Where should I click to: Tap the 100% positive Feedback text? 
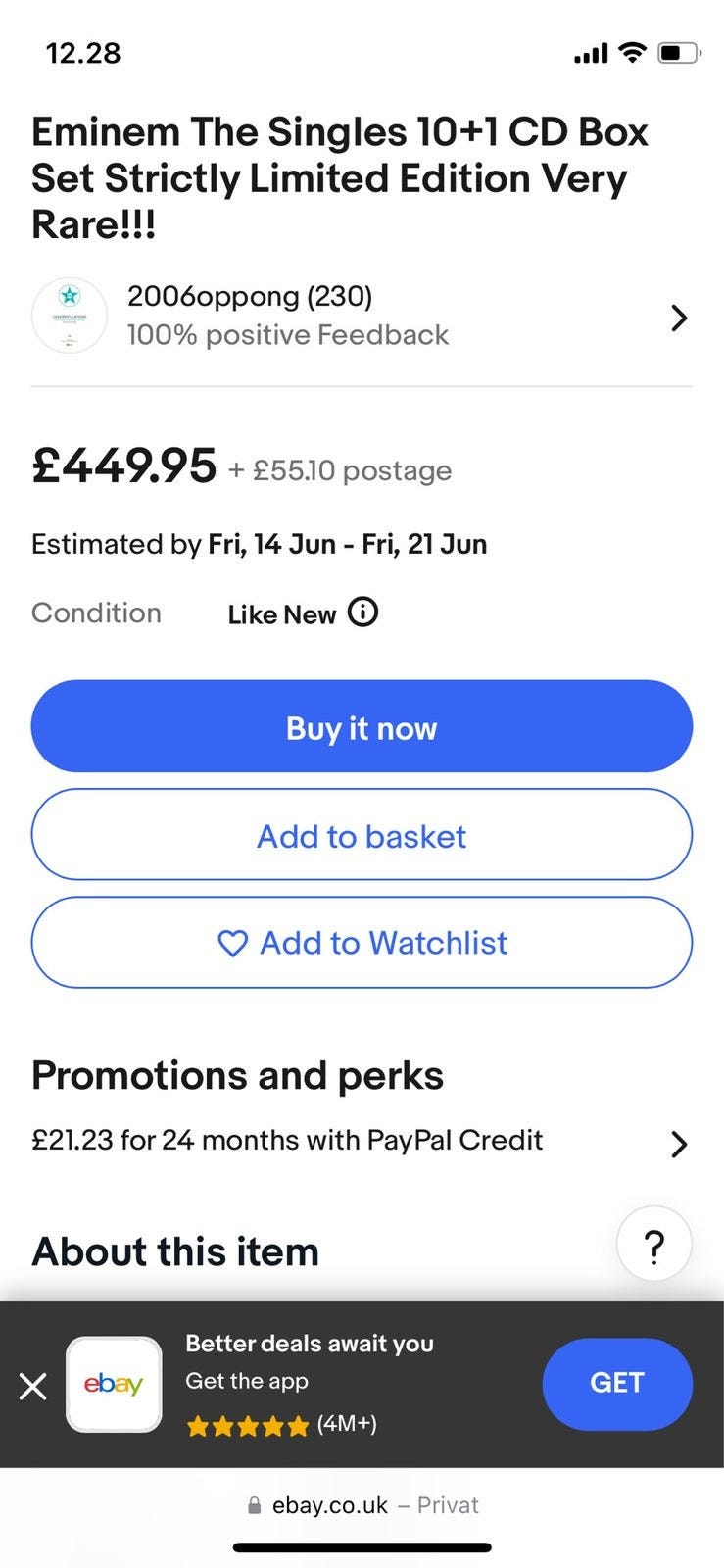click(x=288, y=335)
